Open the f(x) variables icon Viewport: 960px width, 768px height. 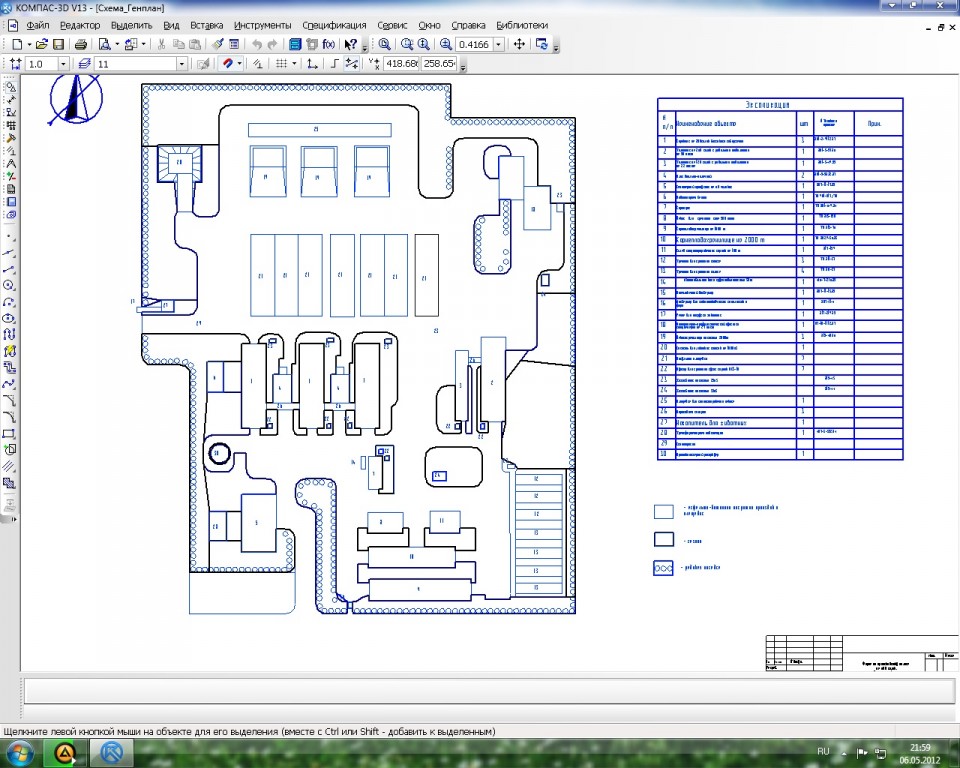329,44
